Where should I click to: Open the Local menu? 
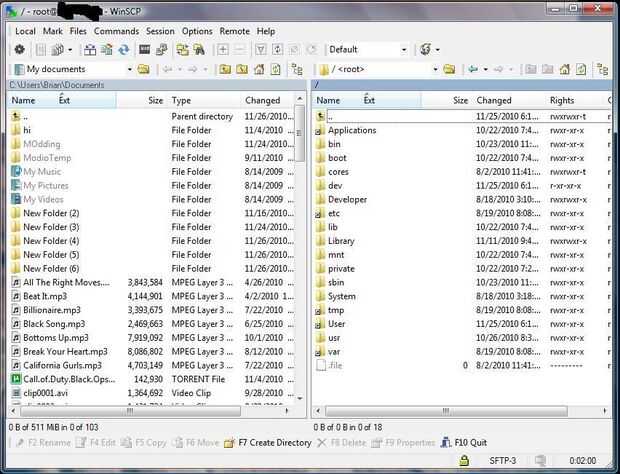tap(25, 31)
